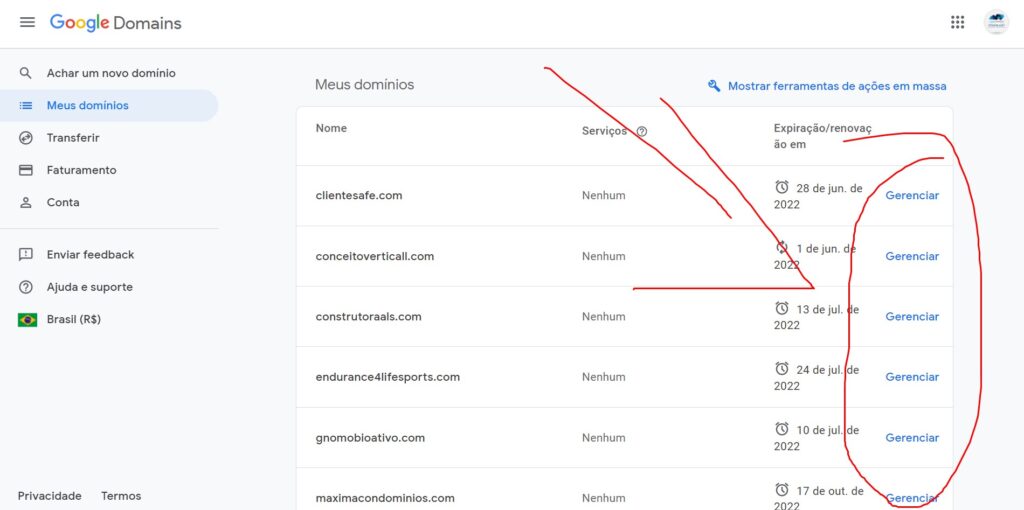This screenshot has height=510, width=1024.
Task: Select domain clientesafe.com
Action: [359, 195]
